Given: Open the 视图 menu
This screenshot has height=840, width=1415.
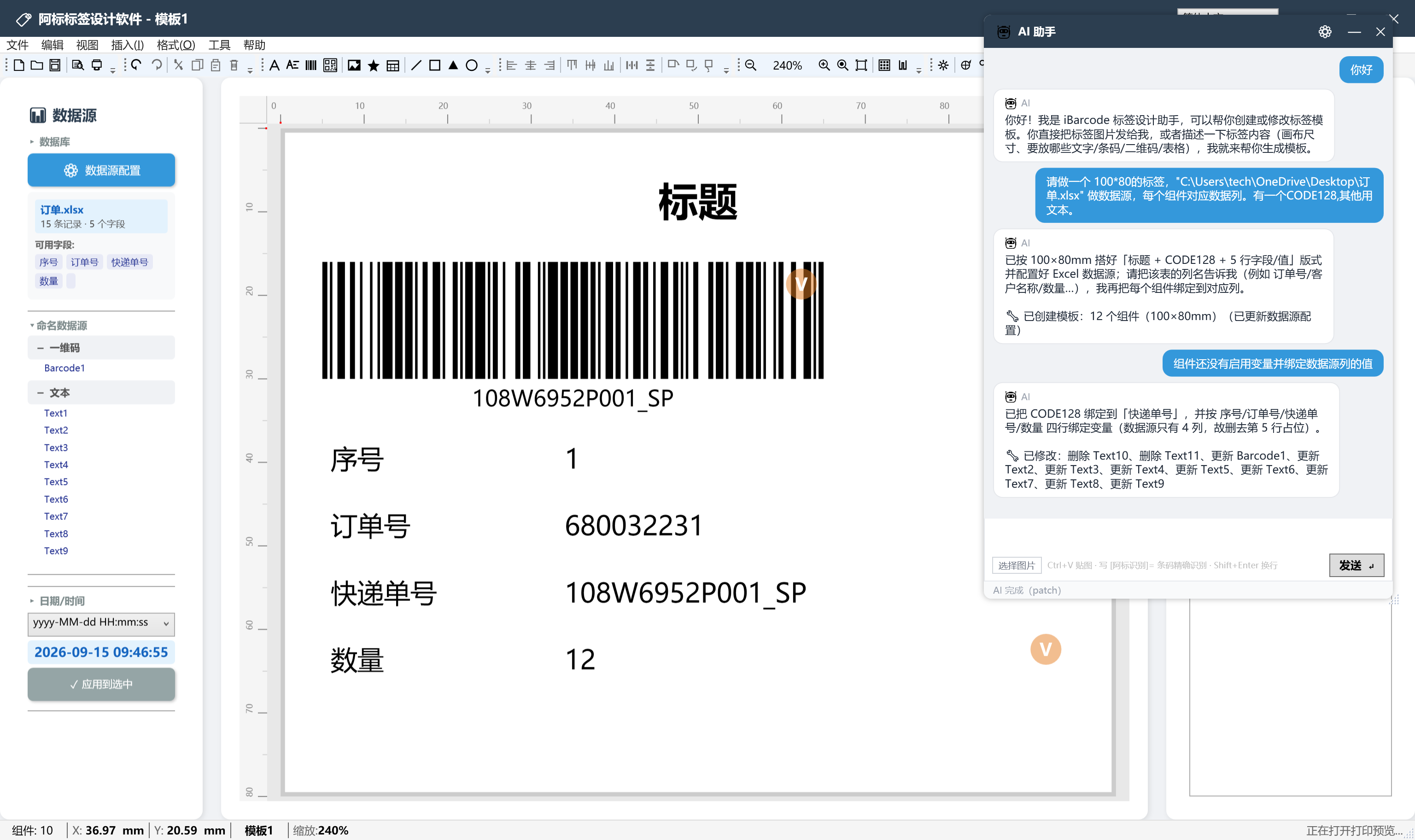Looking at the screenshot, I should (x=87, y=45).
